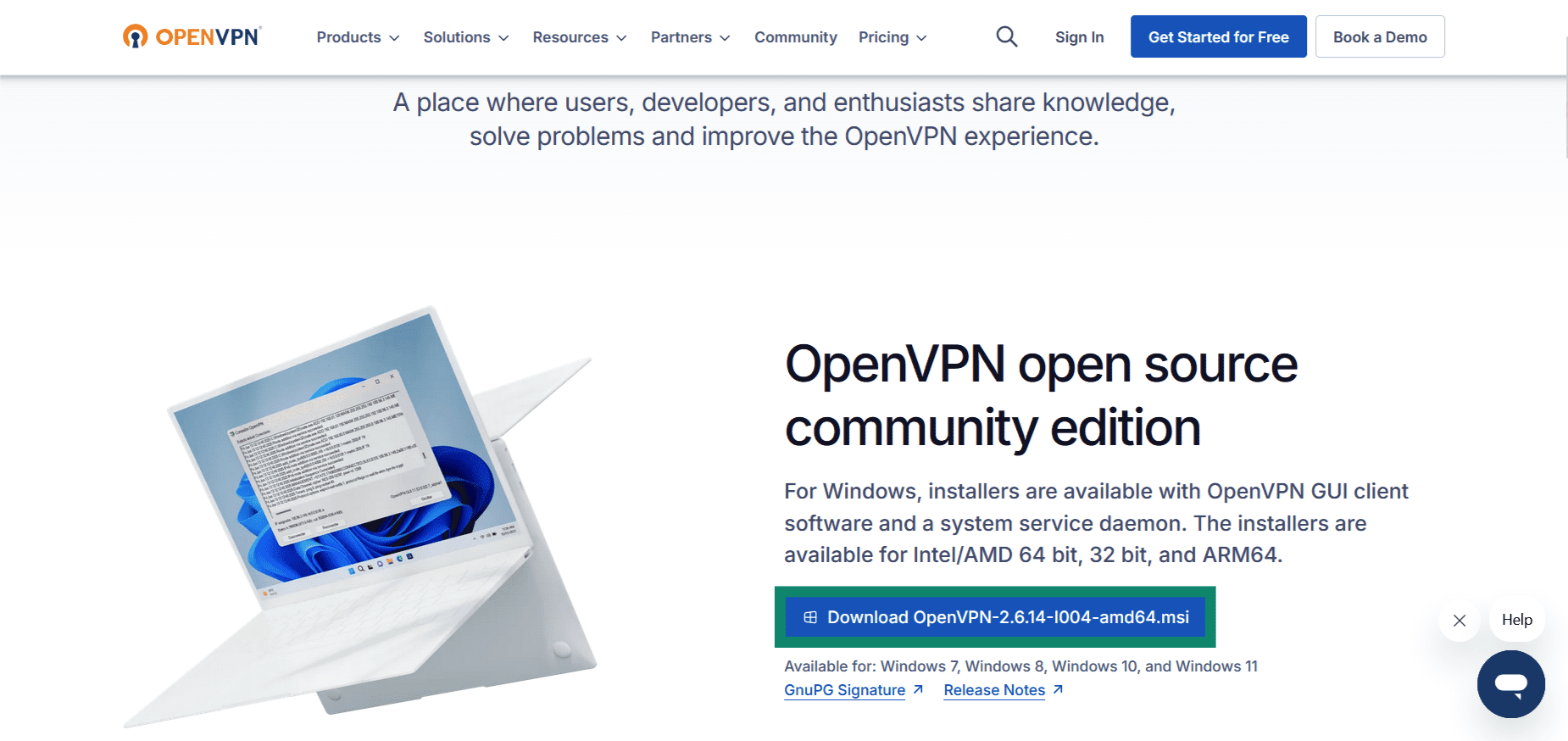Screen dimensions: 1568x741
Task: Open the search magnifier icon
Action: [1006, 36]
